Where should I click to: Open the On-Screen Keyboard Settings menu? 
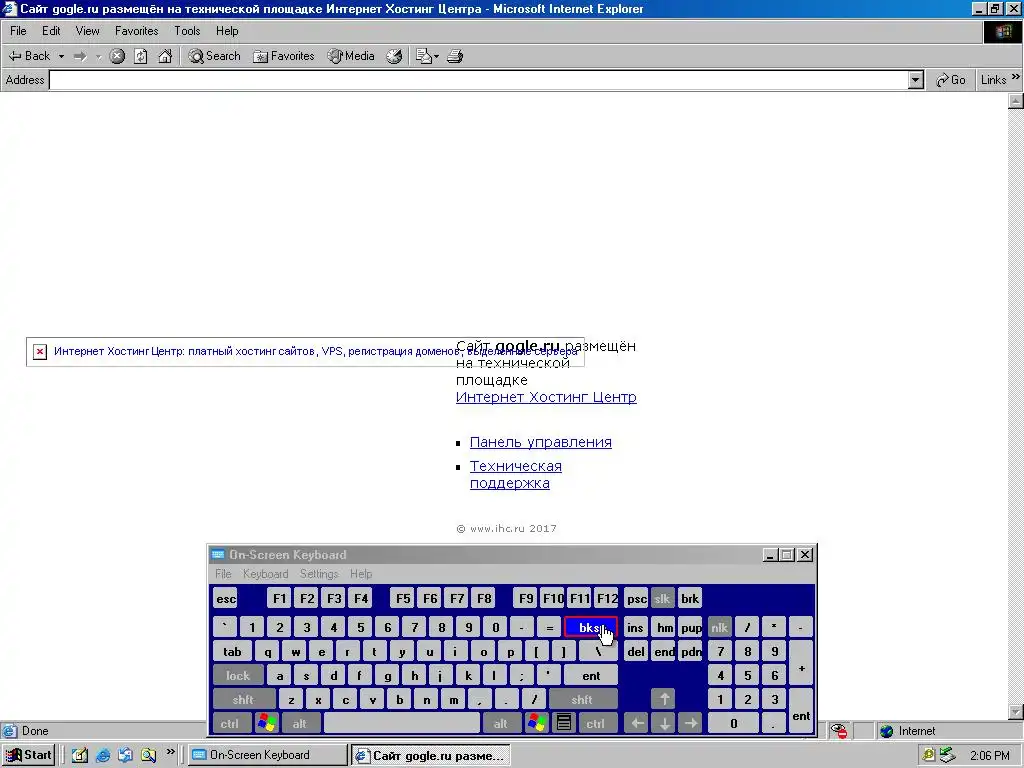(x=319, y=574)
